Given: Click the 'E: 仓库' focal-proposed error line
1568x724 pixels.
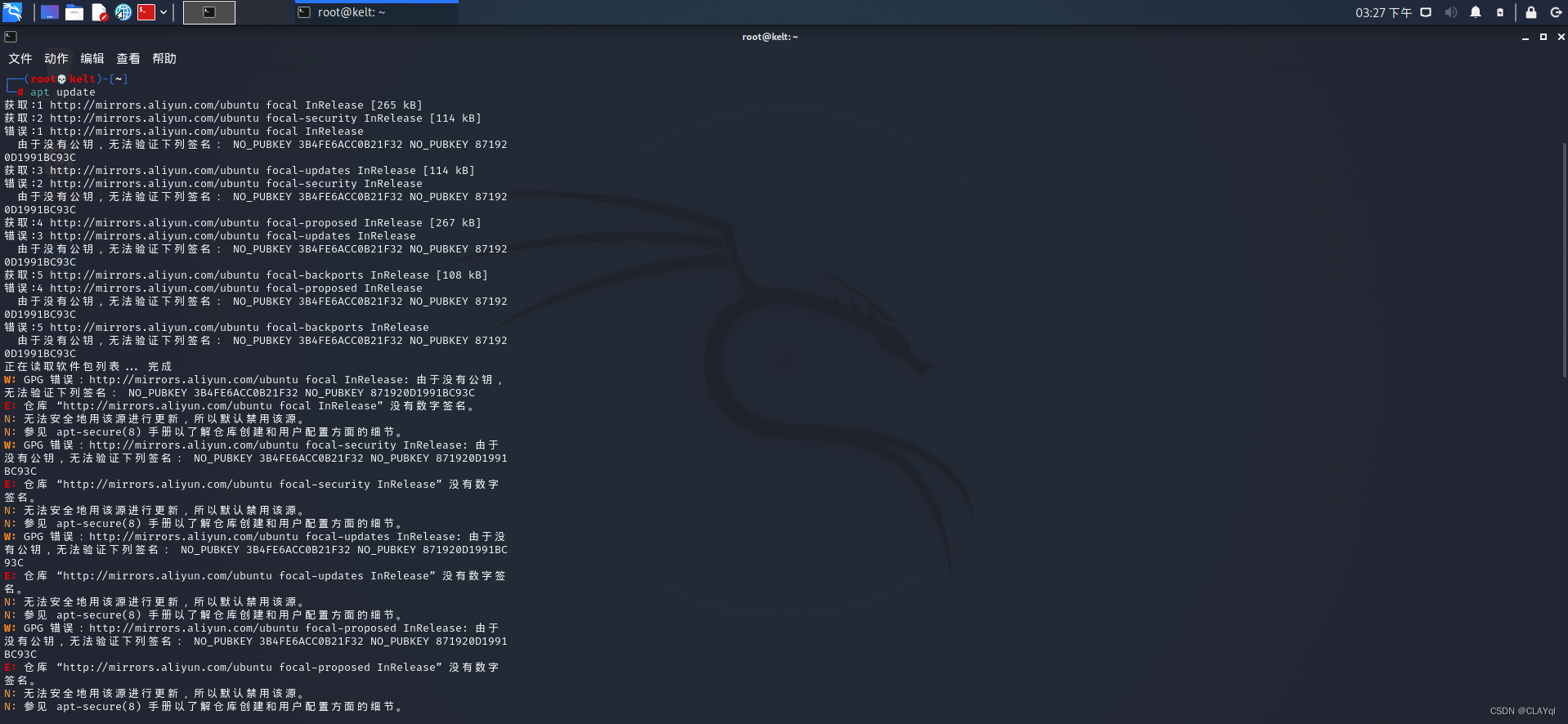Looking at the screenshot, I should (x=252, y=668).
